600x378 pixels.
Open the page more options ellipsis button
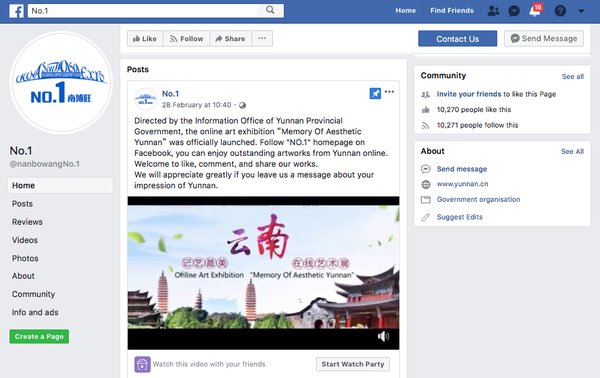(x=262, y=39)
